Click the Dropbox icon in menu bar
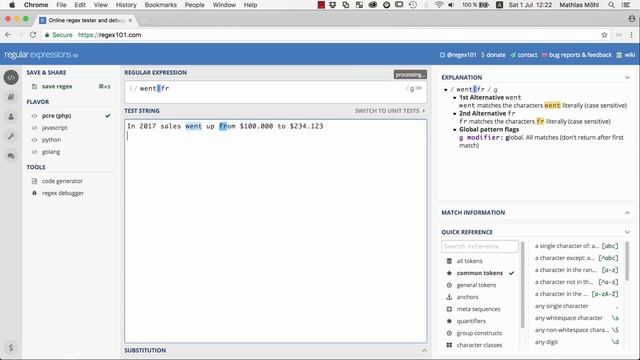Screen dimensions: 640x360 point(333,5)
